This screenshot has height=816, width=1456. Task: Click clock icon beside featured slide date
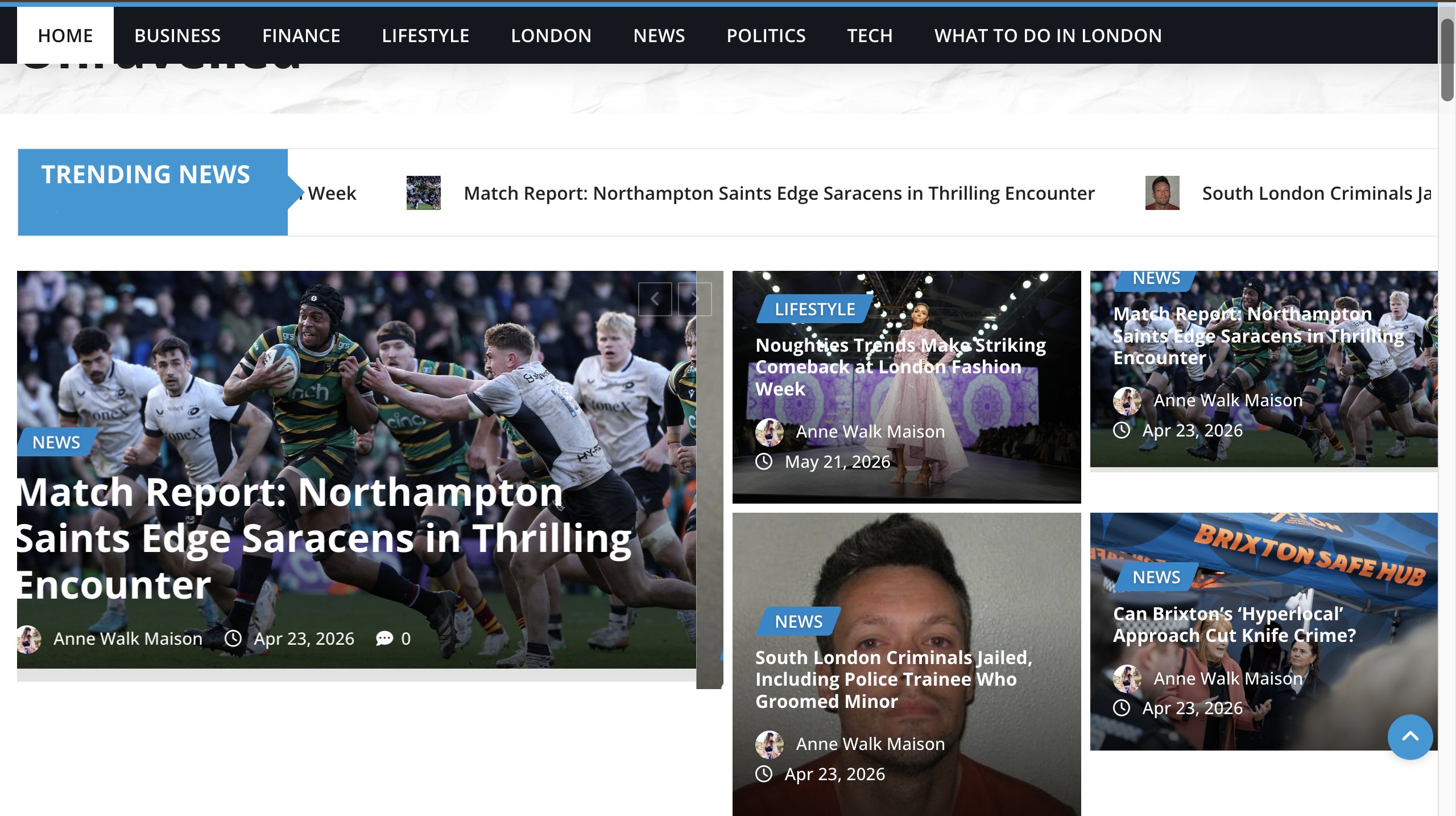pyautogui.click(x=233, y=638)
